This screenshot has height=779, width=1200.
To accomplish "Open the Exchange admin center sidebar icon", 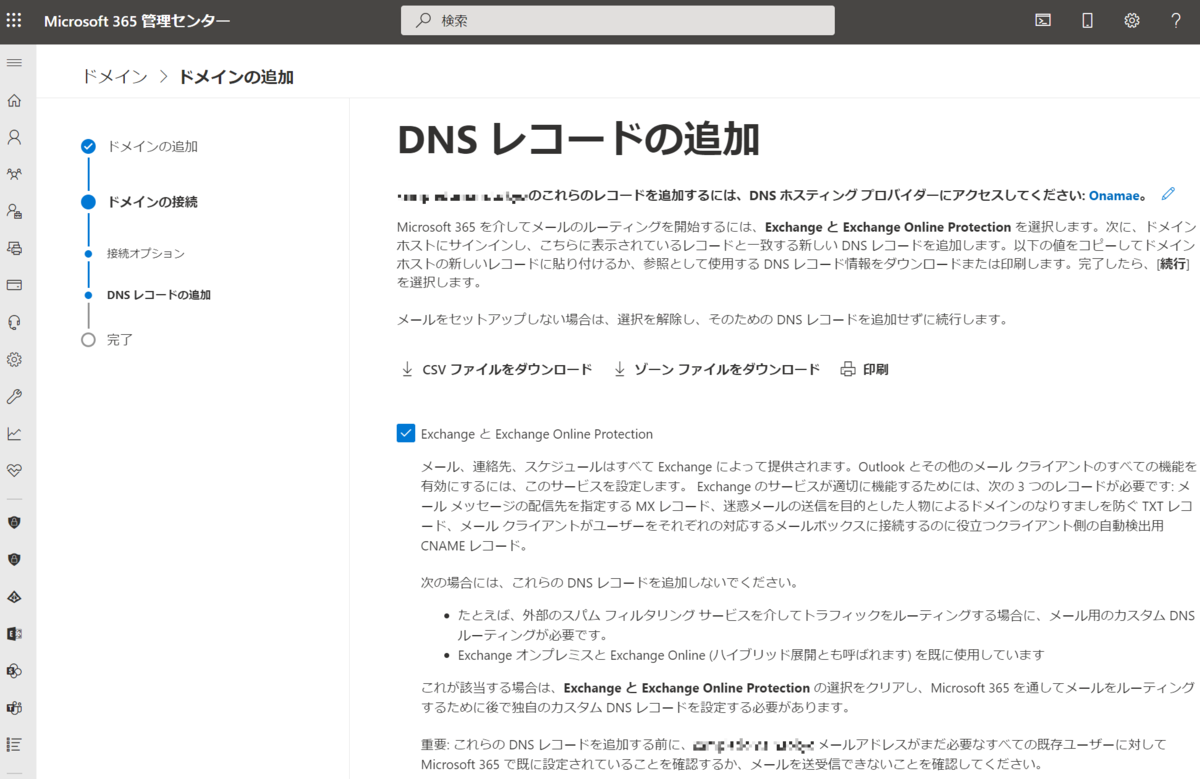I will tap(14, 633).
